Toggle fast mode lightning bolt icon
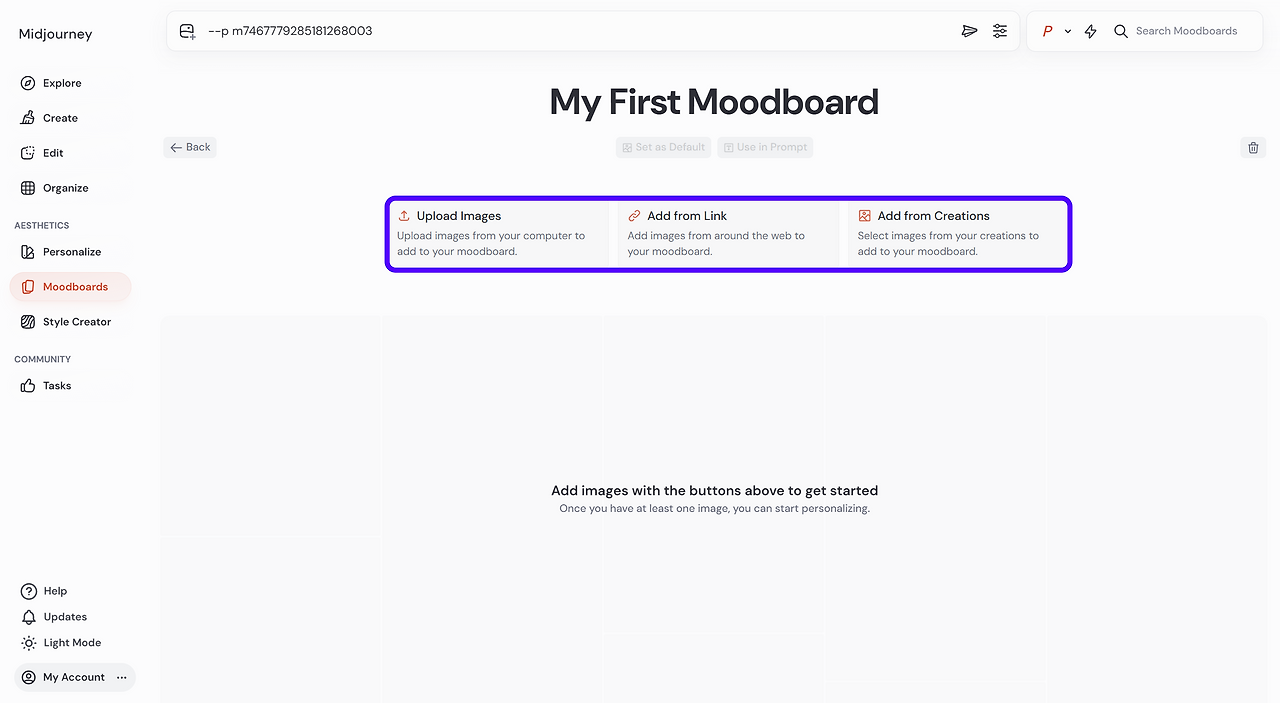Viewport: 1280px width, 703px height. 1091,31
